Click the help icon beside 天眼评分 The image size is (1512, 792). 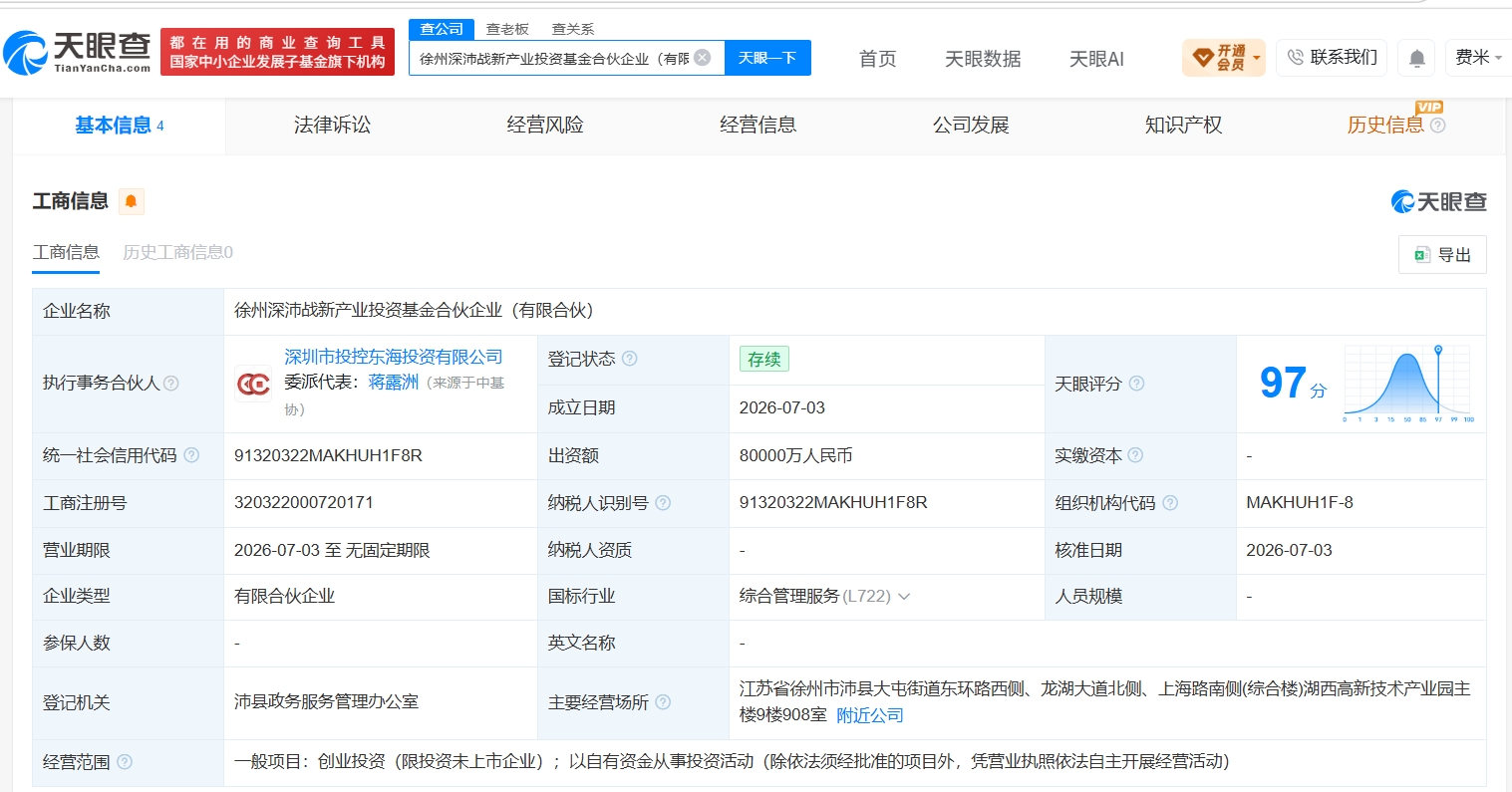(1136, 384)
